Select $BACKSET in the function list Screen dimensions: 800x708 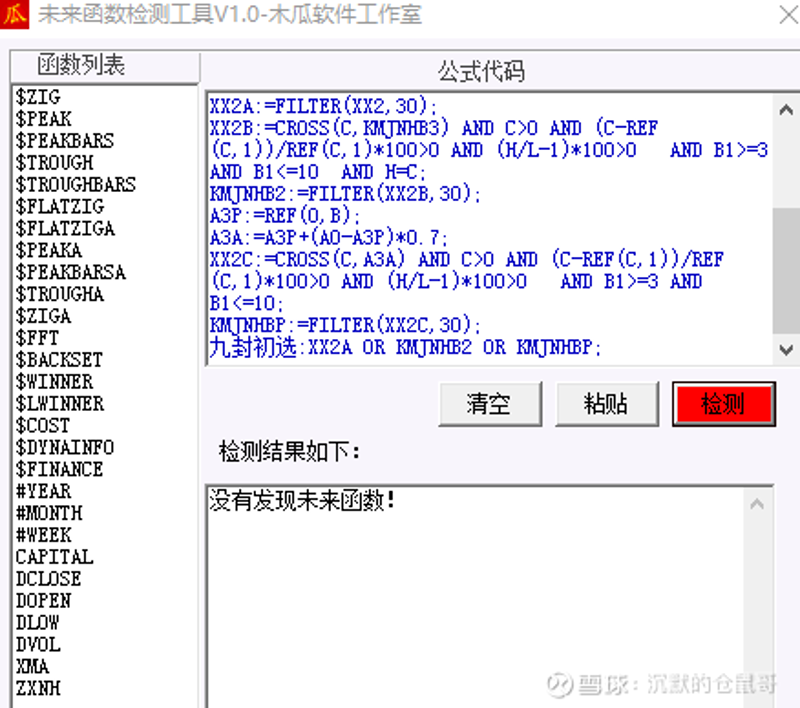[x=59, y=360]
